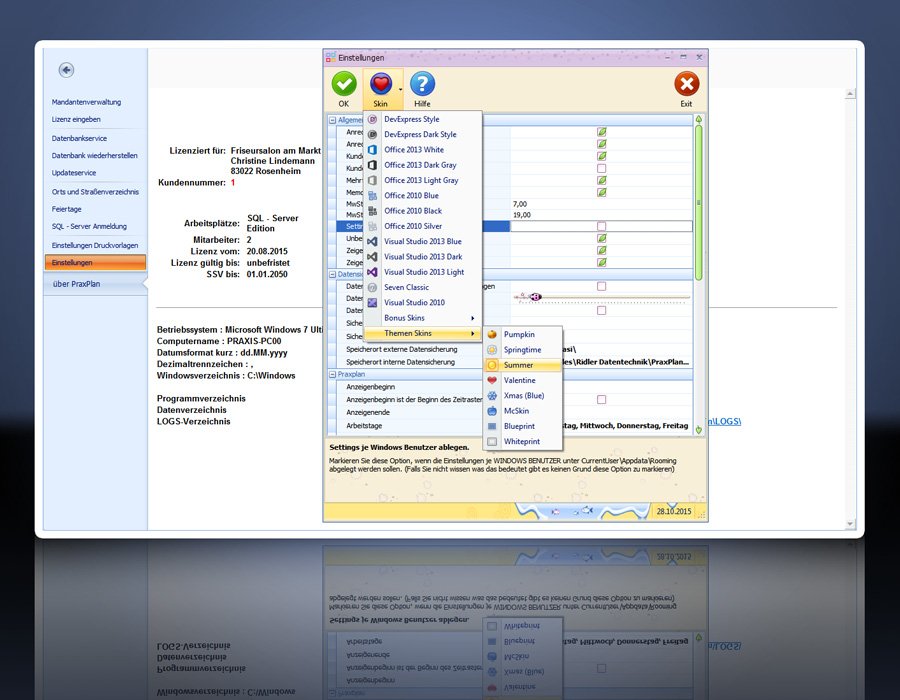Leave the dialog via the red Exit icon

click(x=686, y=89)
